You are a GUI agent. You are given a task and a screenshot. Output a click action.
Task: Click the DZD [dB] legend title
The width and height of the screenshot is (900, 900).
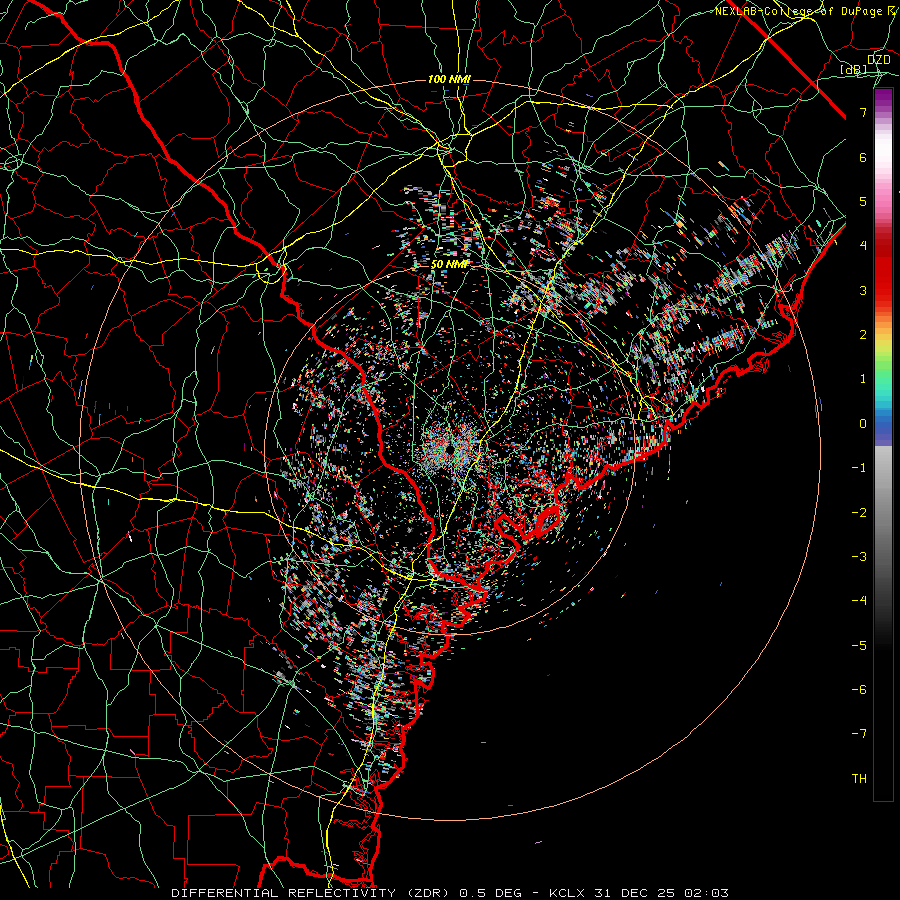[x=867, y=64]
